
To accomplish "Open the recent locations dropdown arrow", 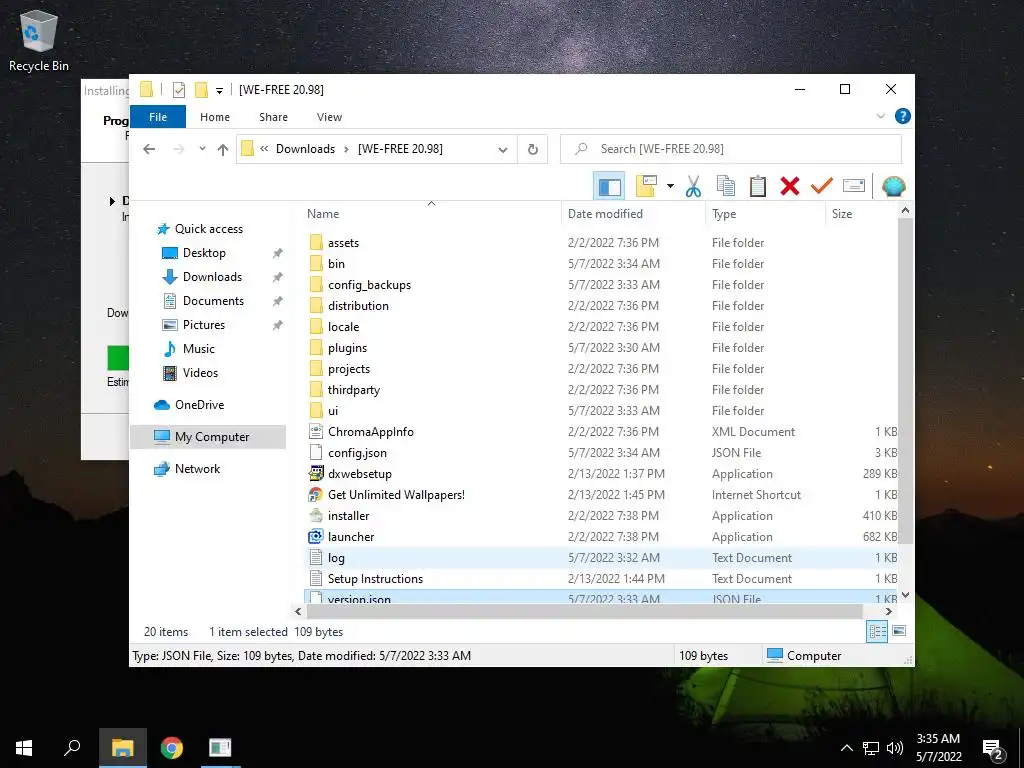I will pyautogui.click(x=202, y=149).
